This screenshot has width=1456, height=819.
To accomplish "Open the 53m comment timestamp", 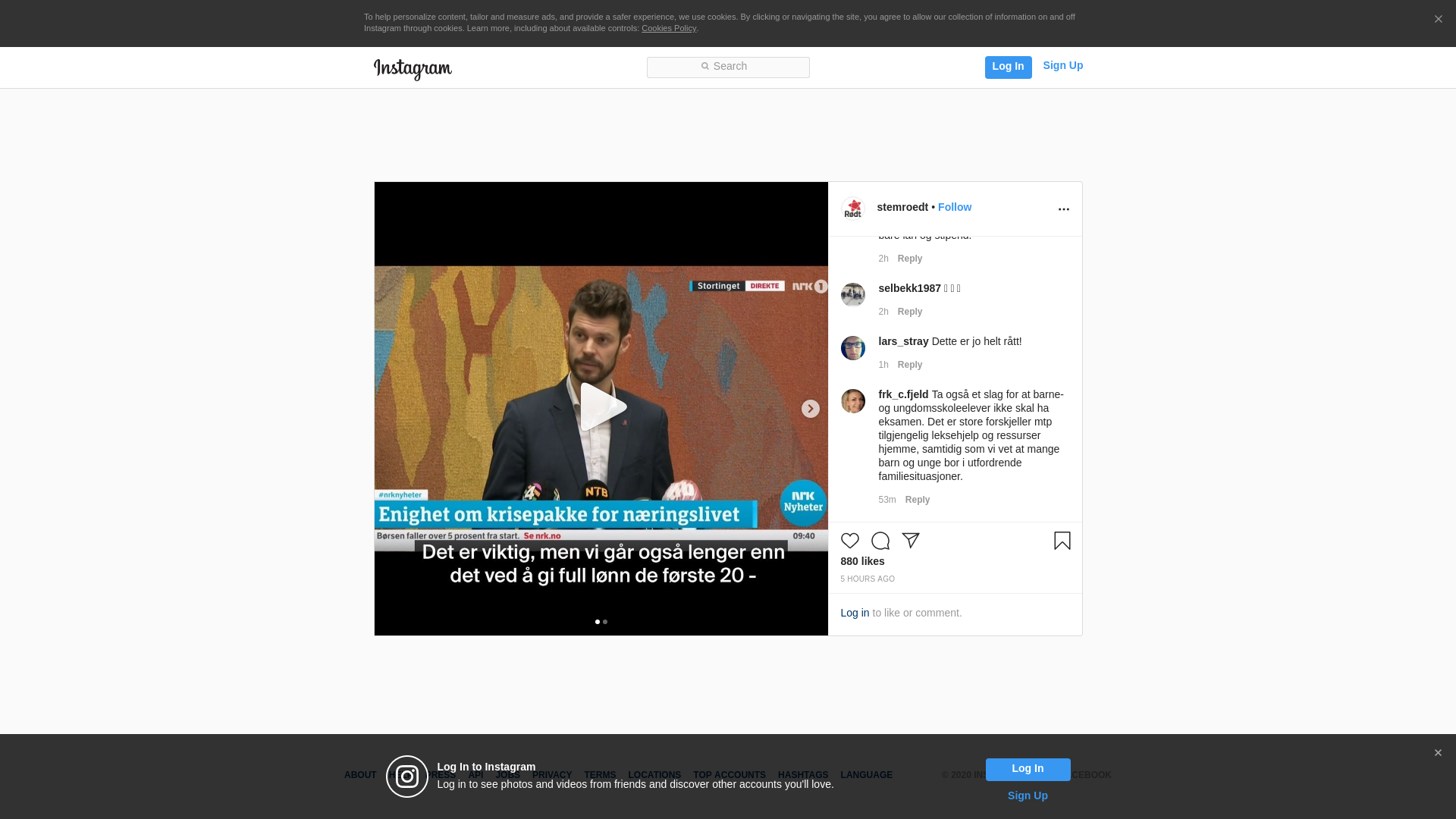I will click(x=887, y=500).
